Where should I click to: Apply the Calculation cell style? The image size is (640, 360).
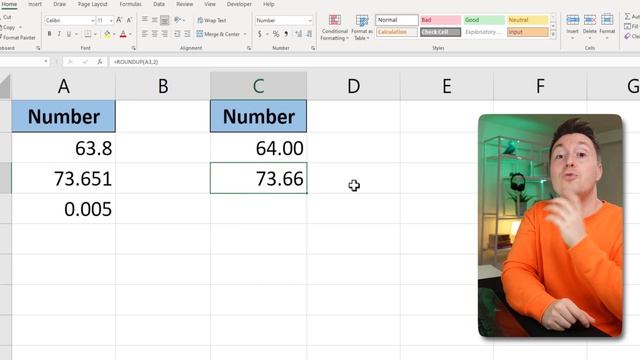pos(397,32)
